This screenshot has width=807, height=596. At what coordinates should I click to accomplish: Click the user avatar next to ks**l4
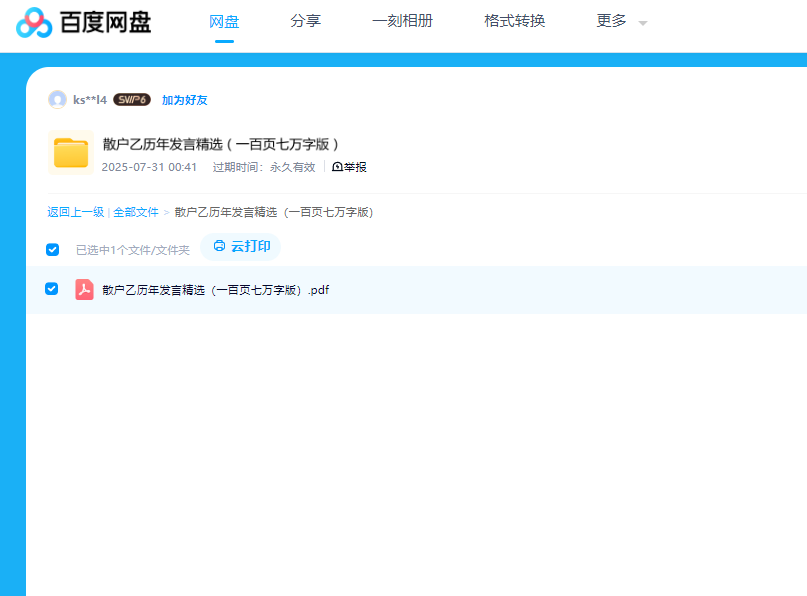(57, 100)
